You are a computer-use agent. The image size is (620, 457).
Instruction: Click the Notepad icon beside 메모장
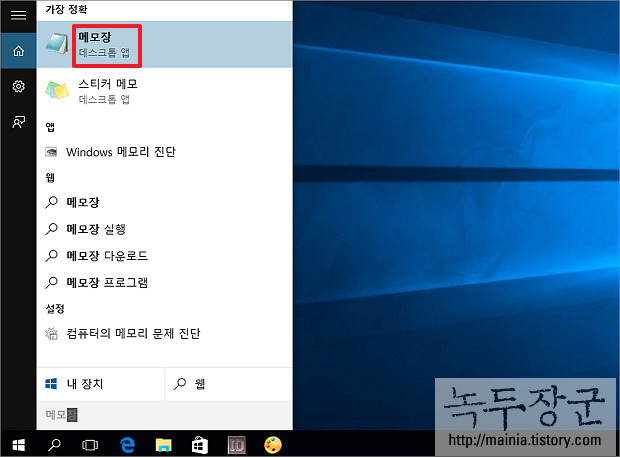pyautogui.click(x=57, y=44)
